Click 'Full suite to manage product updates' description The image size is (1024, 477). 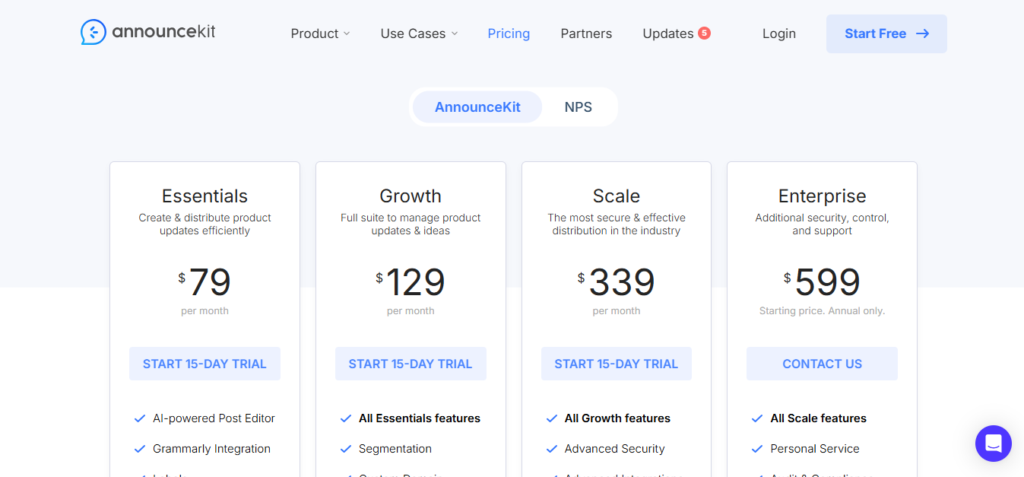coord(410,224)
